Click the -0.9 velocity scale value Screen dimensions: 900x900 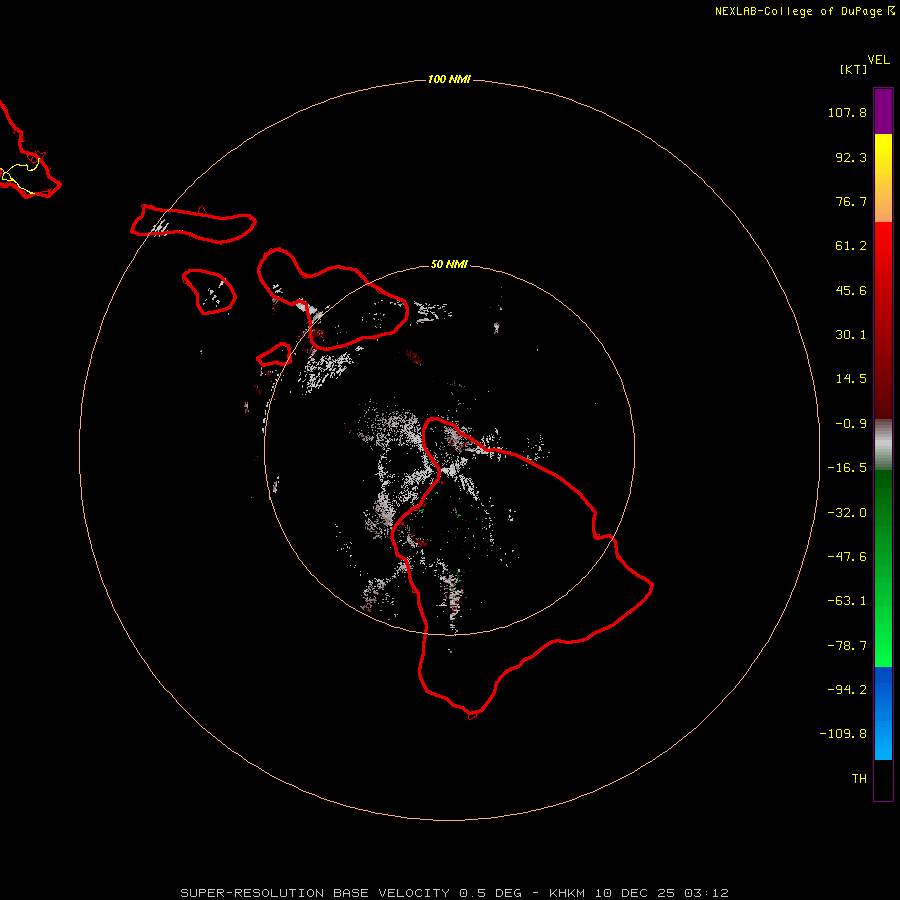click(851, 424)
